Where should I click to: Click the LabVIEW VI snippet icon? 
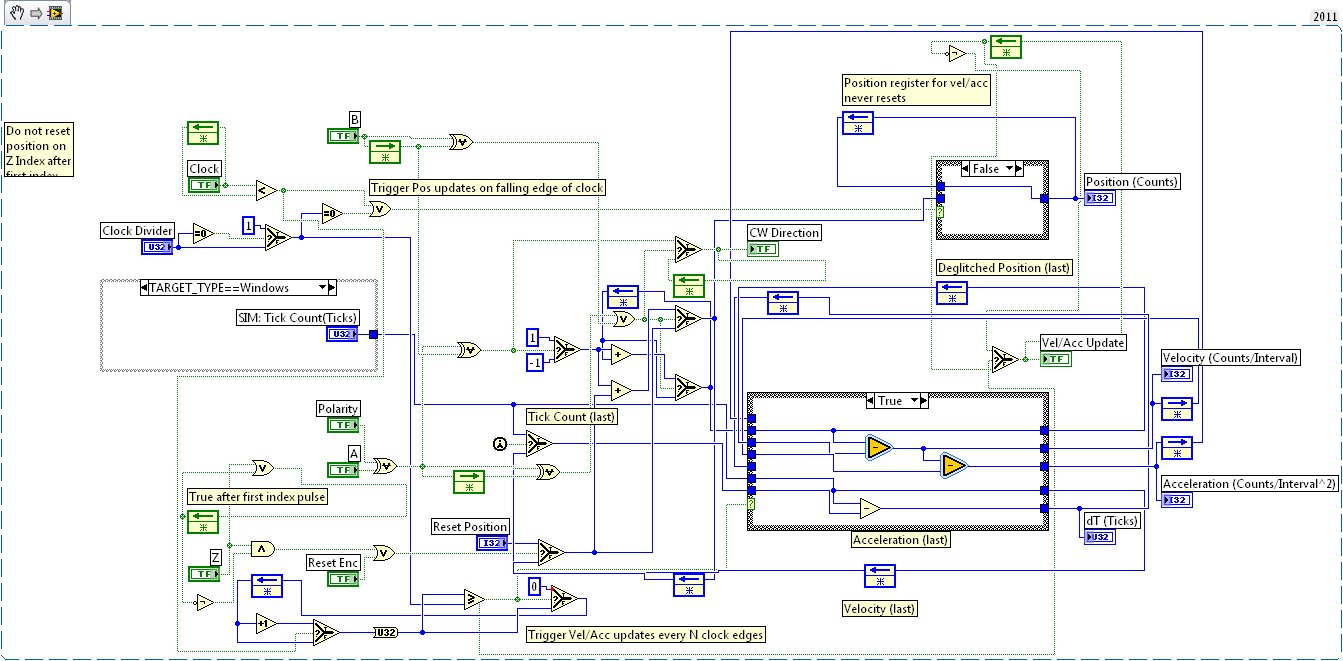coord(55,12)
